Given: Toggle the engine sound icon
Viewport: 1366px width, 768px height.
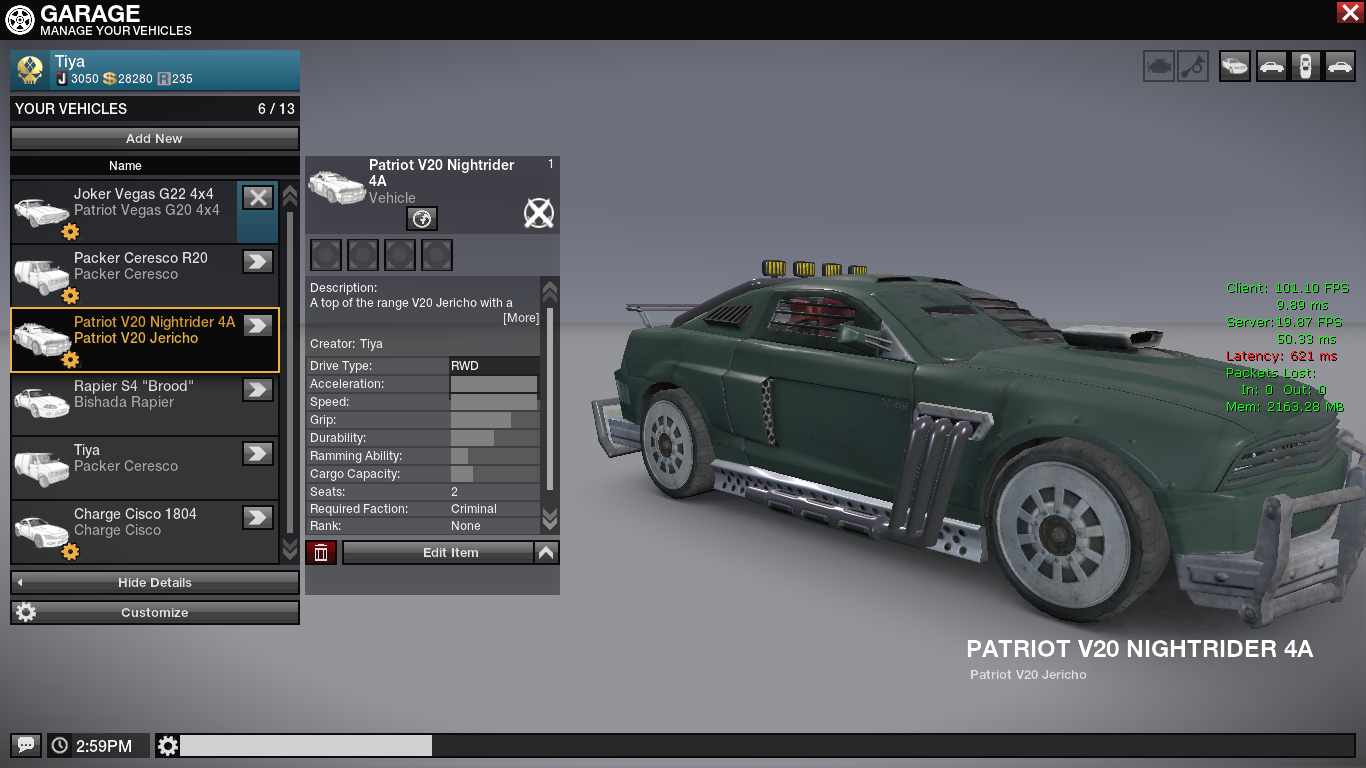Looking at the screenshot, I should pyautogui.click(x=1159, y=66).
